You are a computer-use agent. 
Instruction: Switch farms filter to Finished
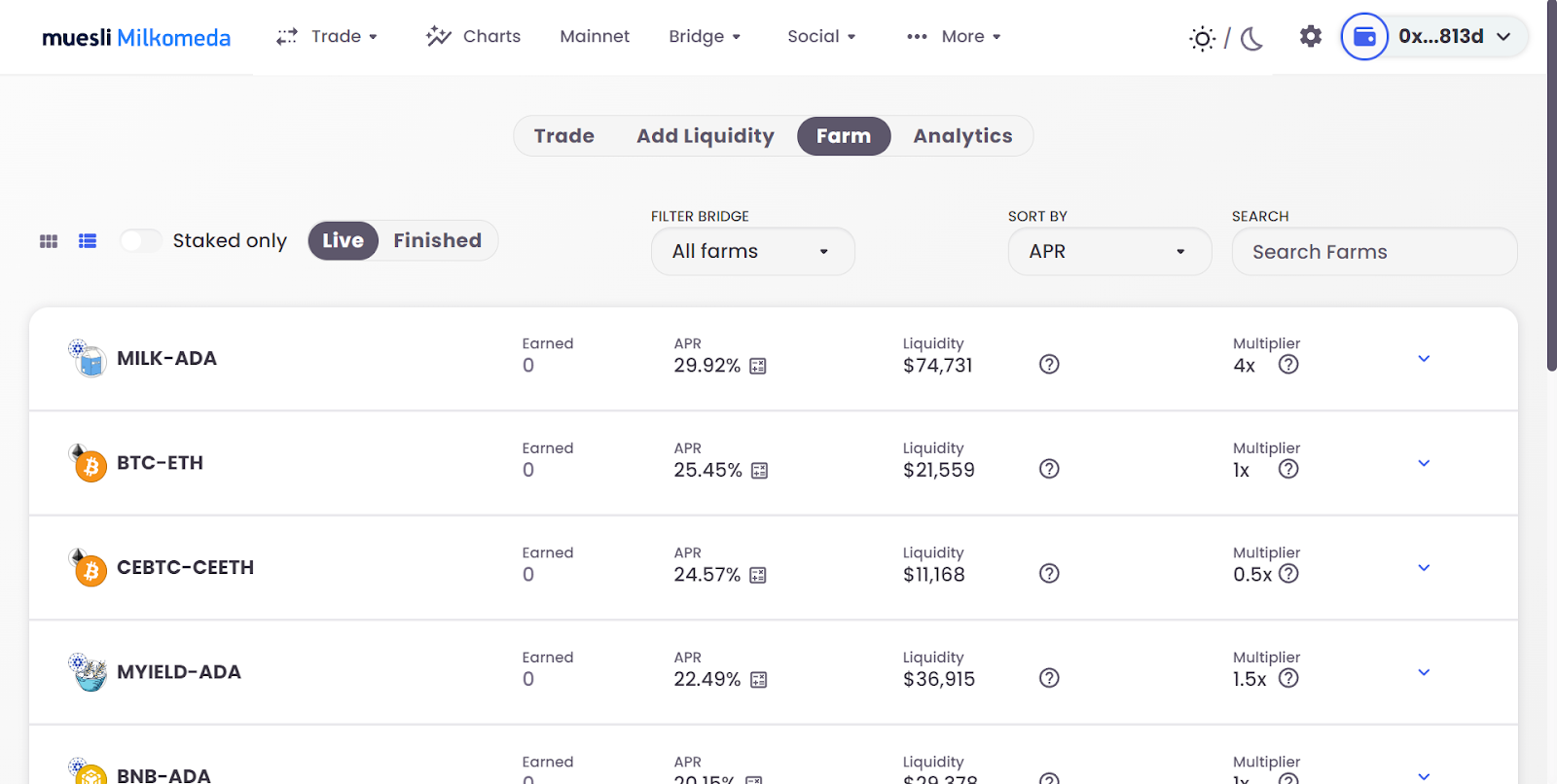pos(437,241)
